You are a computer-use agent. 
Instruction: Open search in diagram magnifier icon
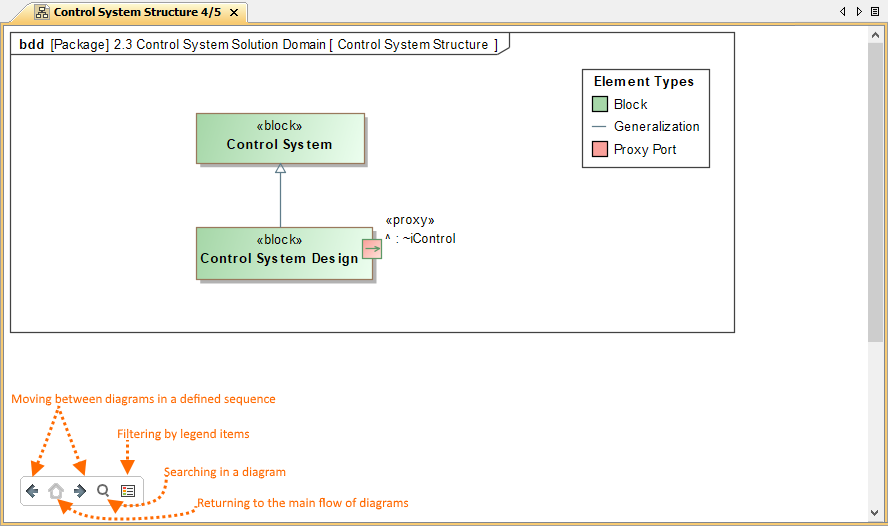click(x=103, y=490)
